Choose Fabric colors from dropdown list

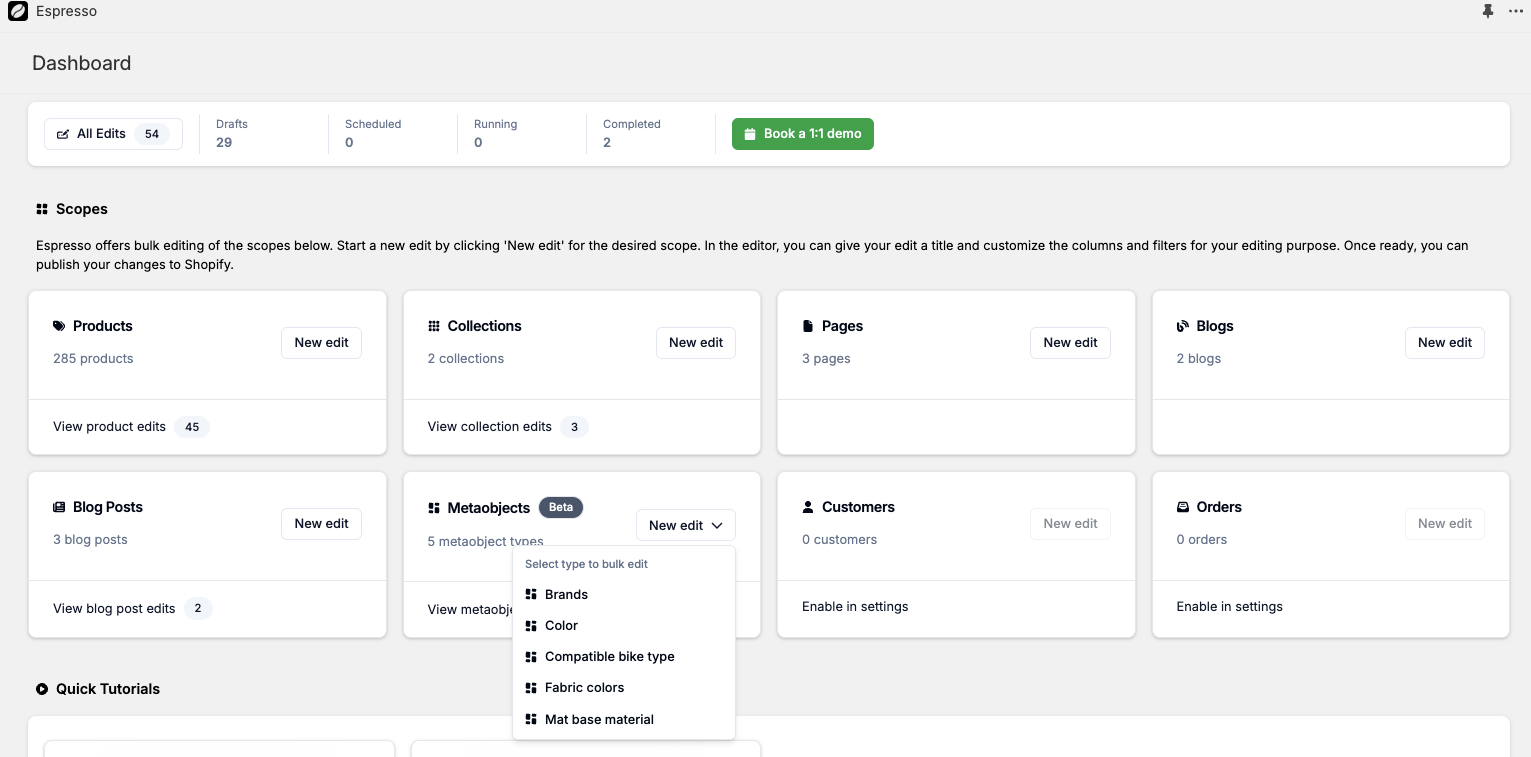tap(584, 687)
